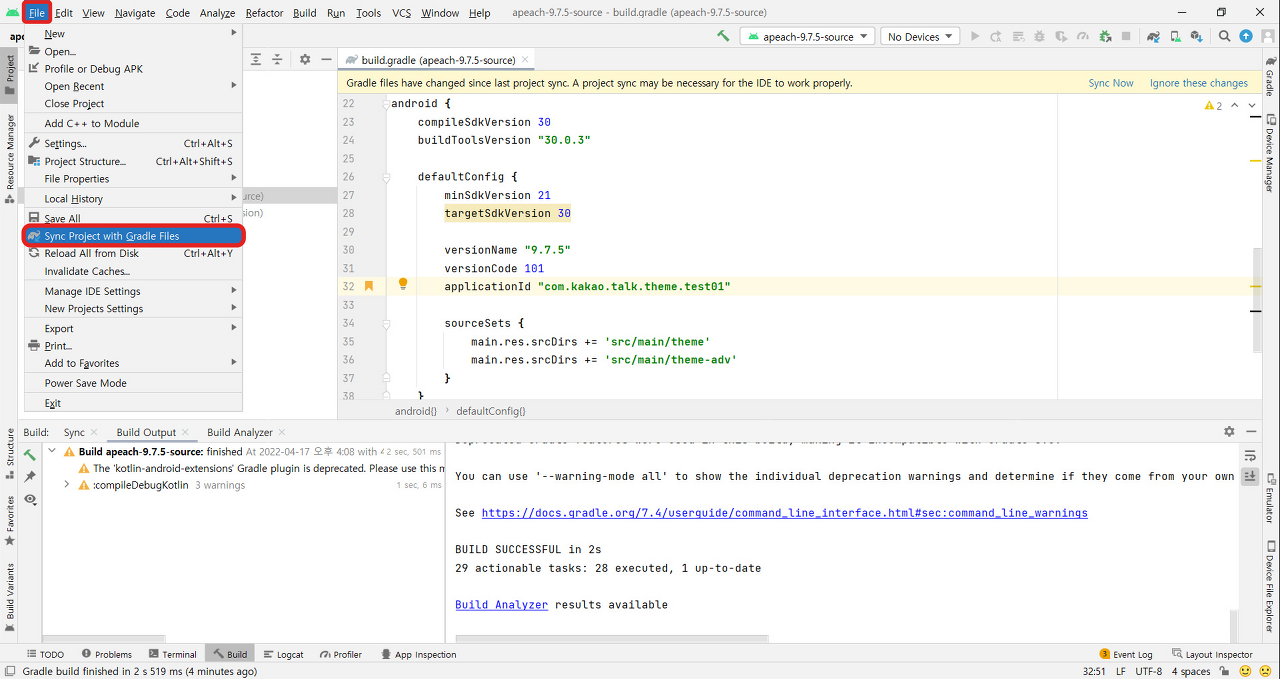Screen dimensions: 1280x679
Task: Open the Gradle panel on the right sidebar
Action: (x=1272, y=74)
